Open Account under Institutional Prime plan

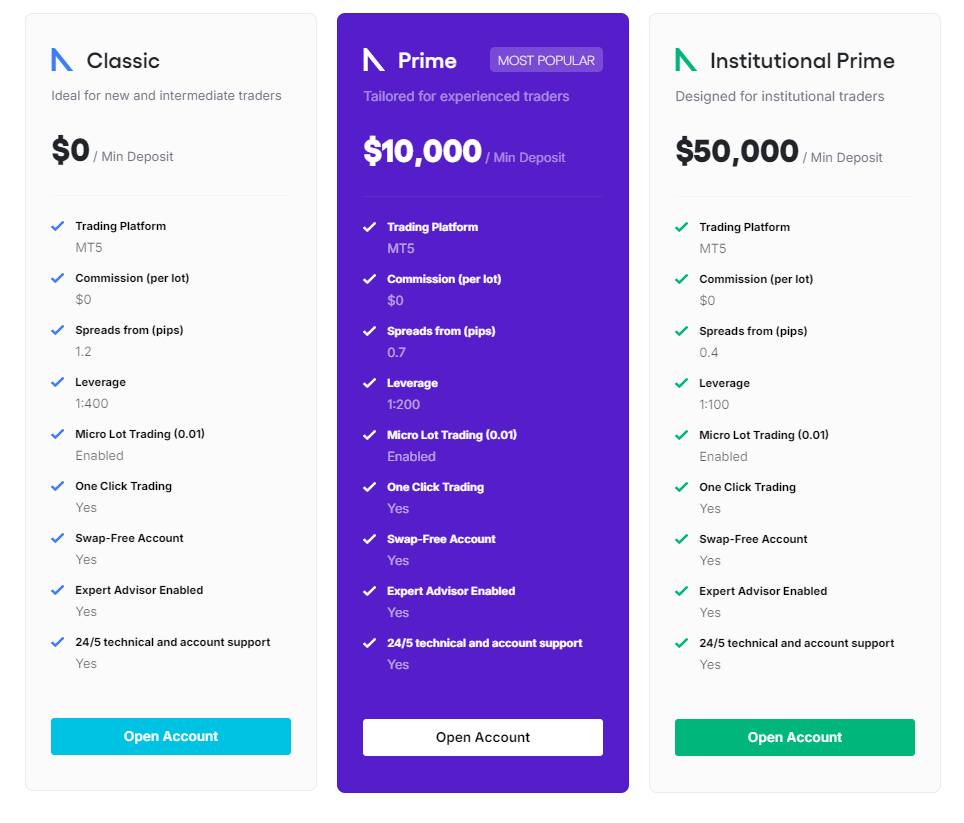794,738
